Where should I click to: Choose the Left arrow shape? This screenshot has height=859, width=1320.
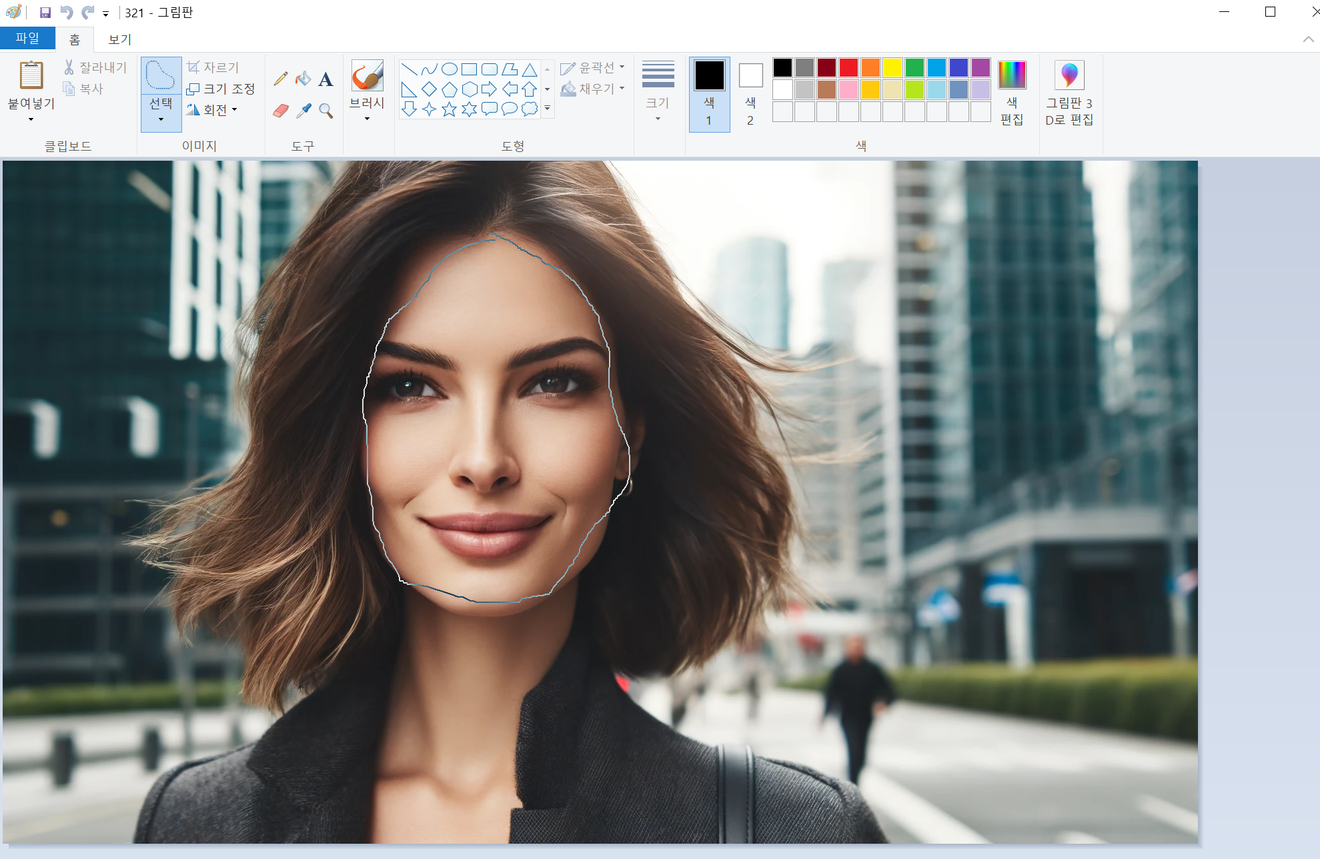click(509, 89)
